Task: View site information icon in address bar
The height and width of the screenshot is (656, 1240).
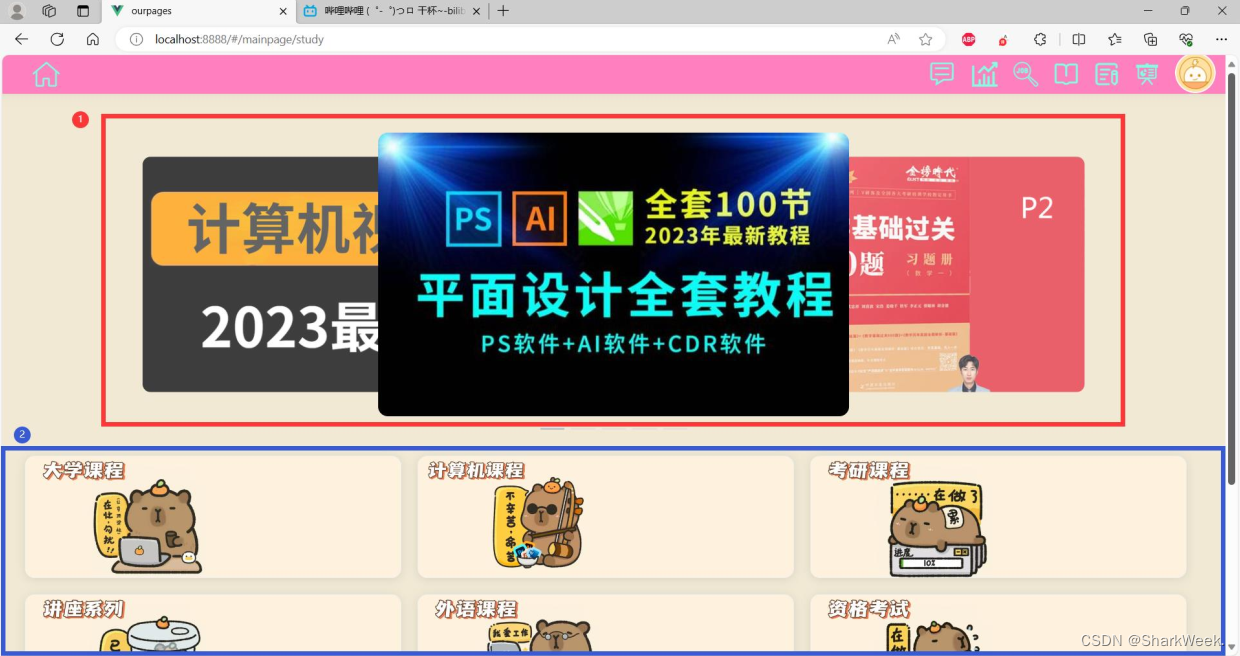Action: coord(137,39)
